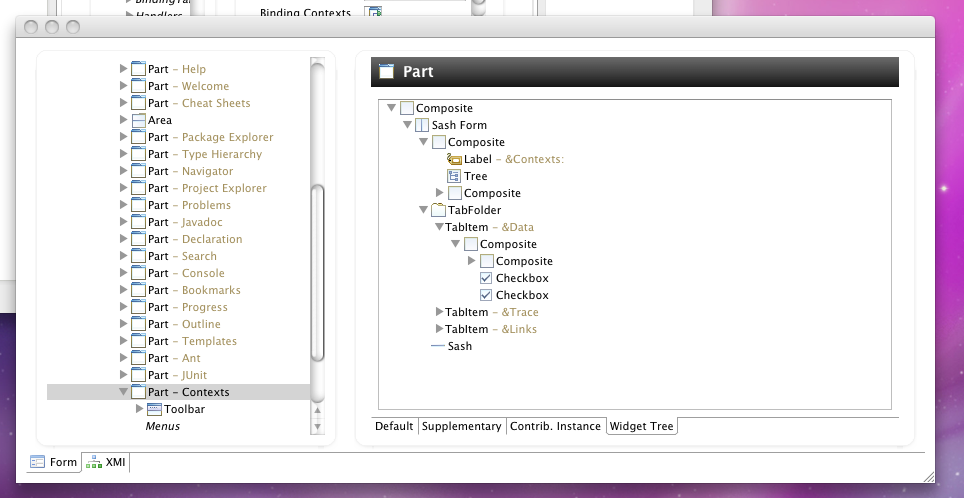Click the Part – Navigator icon

[x=138, y=171]
